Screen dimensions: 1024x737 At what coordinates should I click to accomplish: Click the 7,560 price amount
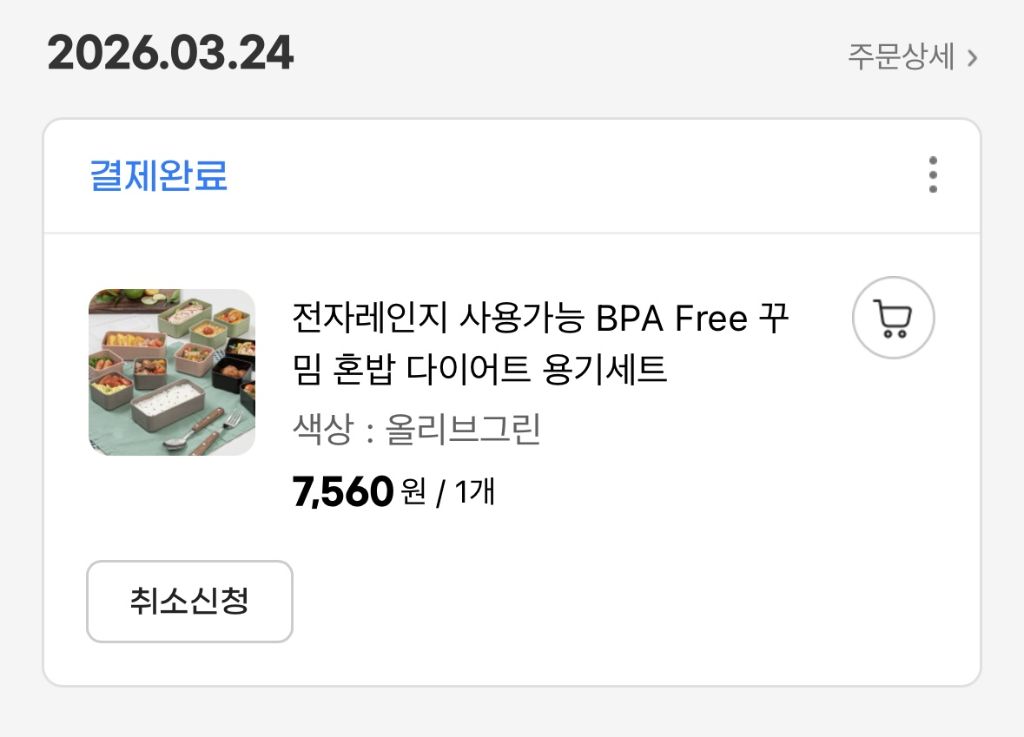tap(342, 492)
